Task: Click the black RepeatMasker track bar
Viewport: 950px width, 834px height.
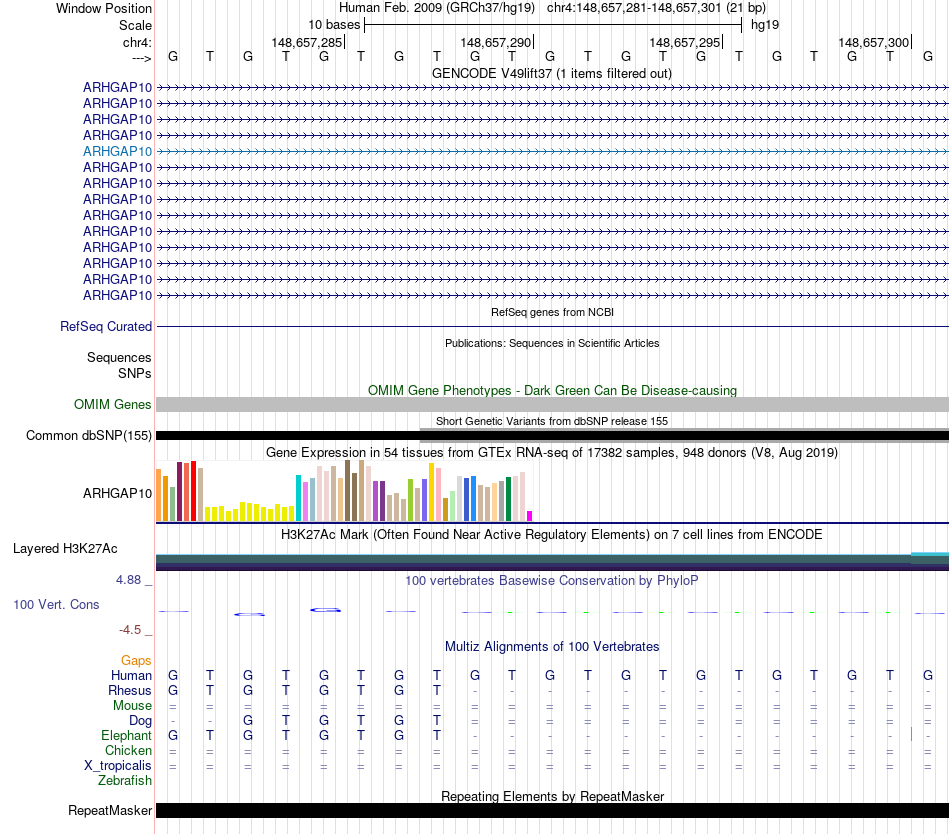Action: click(x=552, y=810)
